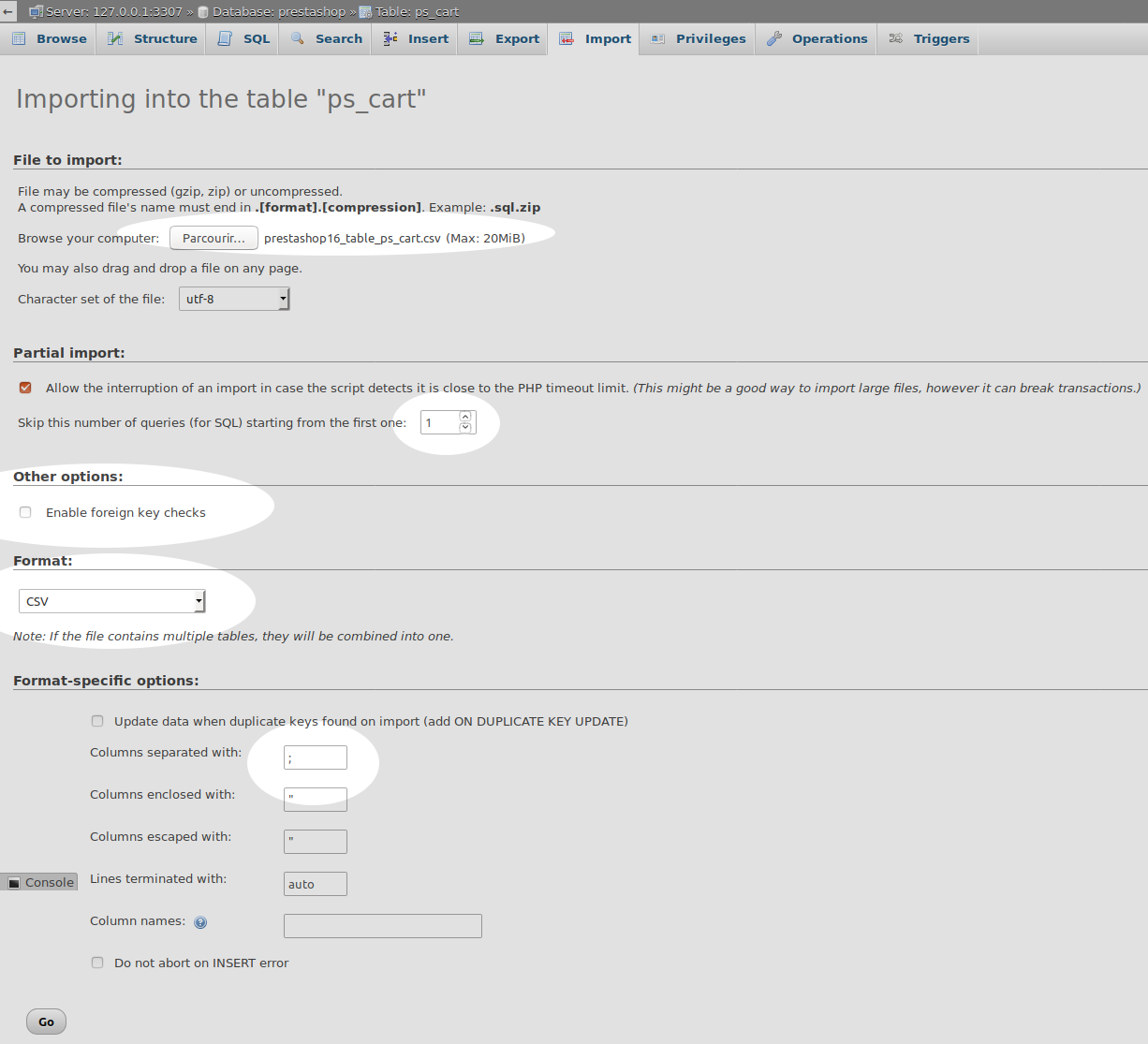Switch to the Structure tab

[x=153, y=38]
